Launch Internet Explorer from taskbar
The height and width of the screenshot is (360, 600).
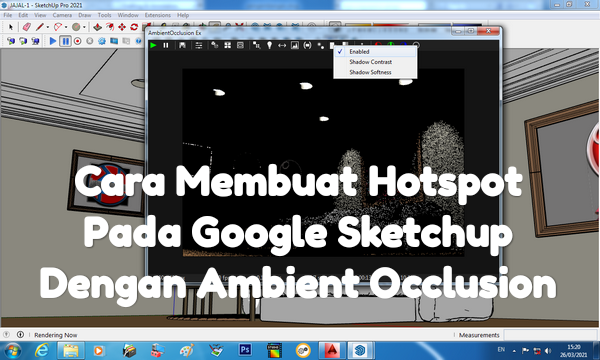point(41,350)
